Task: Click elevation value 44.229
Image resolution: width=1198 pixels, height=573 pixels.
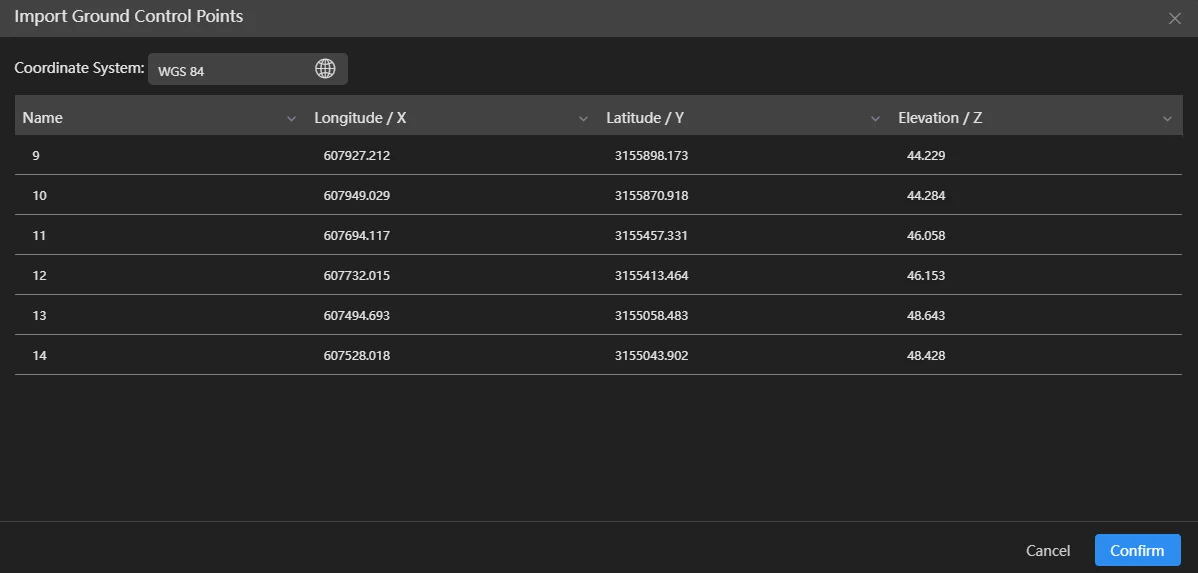Action: (x=926, y=156)
